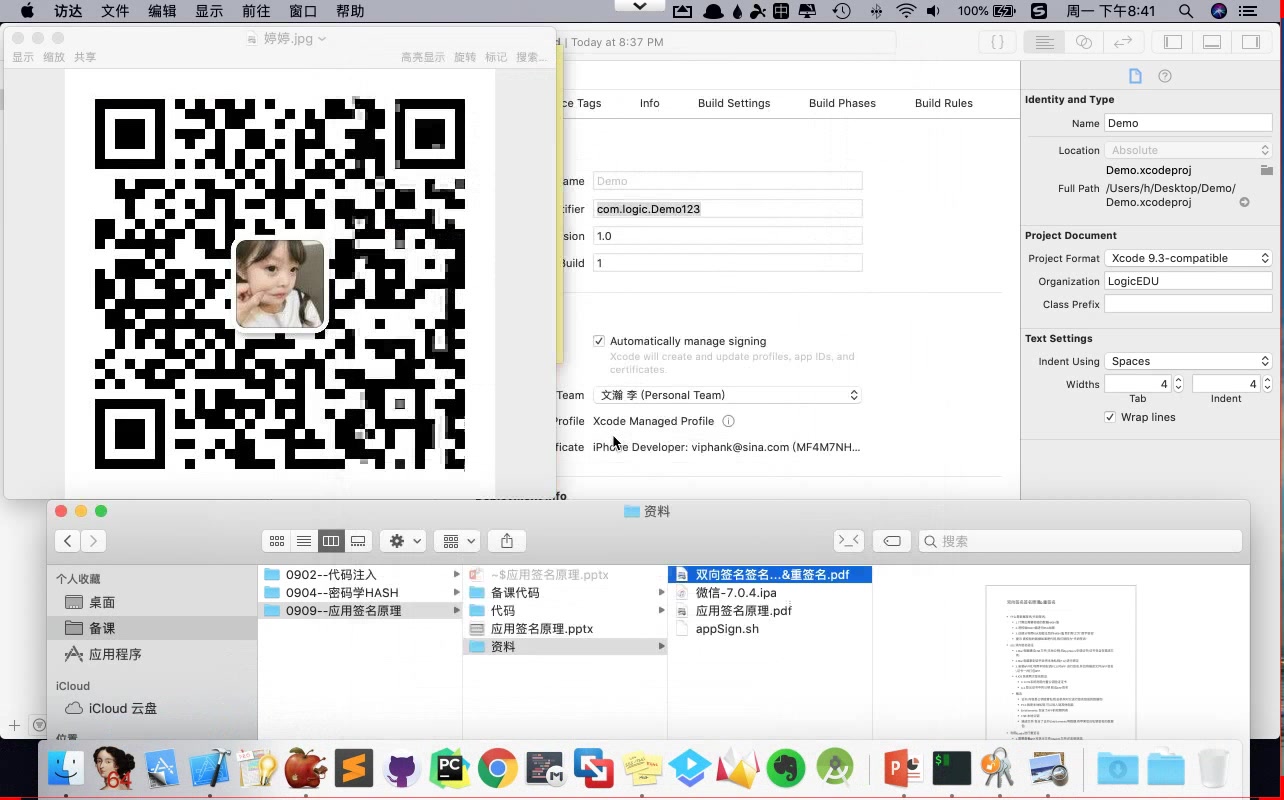Toggle Wrap lines checkbox
The width and height of the screenshot is (1284, 800).
pyautogui.click(x=1110, y=417)
